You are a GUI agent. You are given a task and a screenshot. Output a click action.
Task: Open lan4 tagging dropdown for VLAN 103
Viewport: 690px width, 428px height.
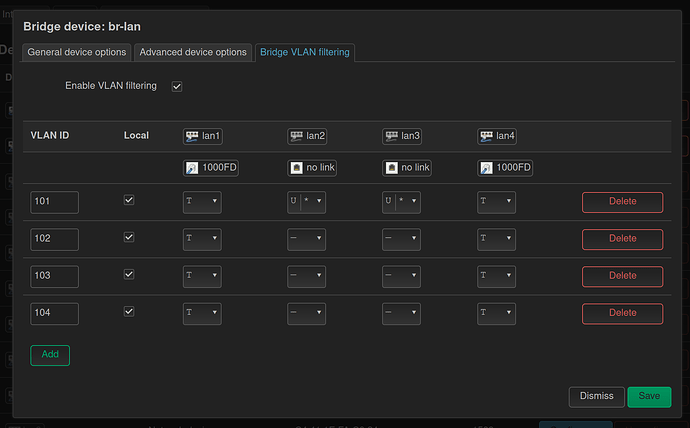496,276
